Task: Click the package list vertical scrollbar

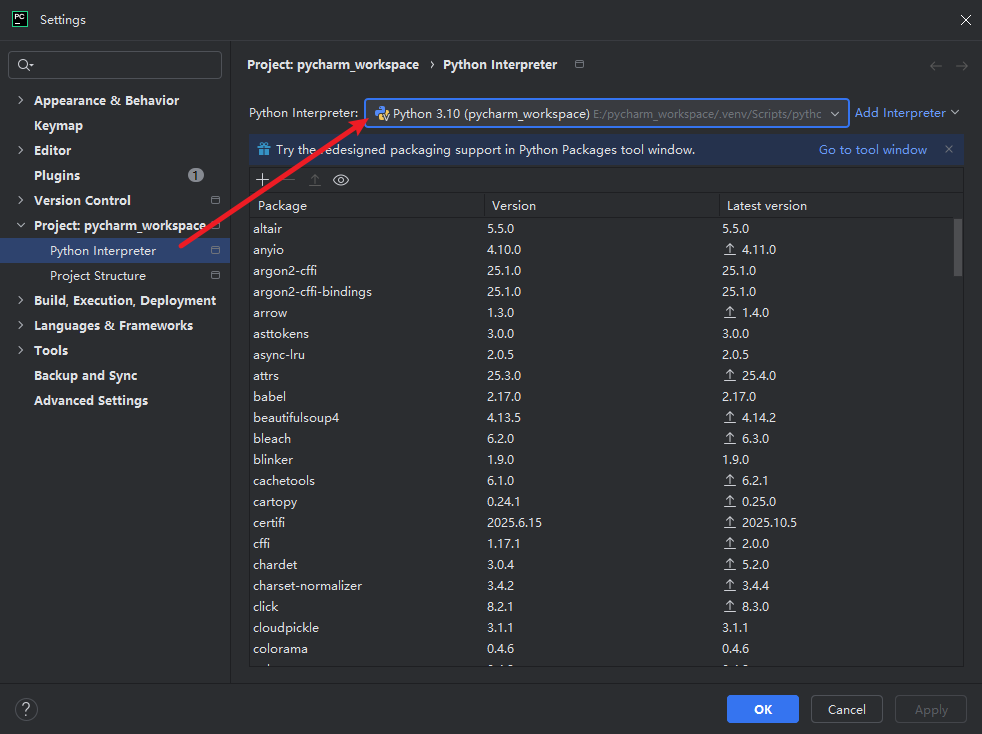Action: [x=958, y=247]
